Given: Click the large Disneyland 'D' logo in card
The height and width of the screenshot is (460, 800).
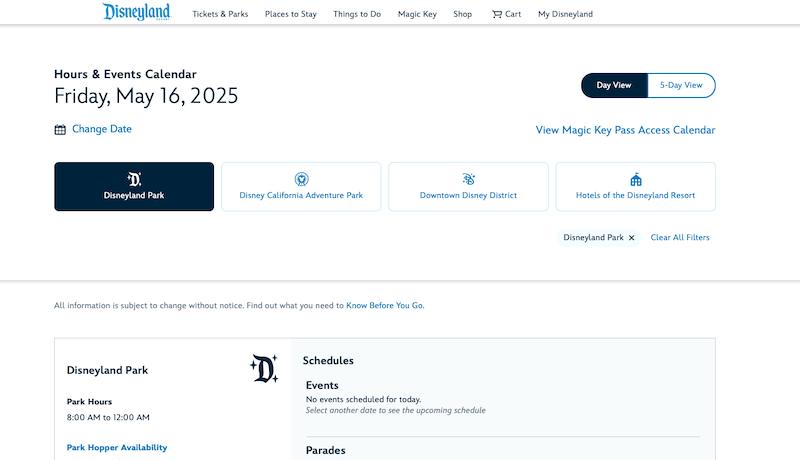Looking at the screenshot, I should pyautogui.click(x=264, y=369).
